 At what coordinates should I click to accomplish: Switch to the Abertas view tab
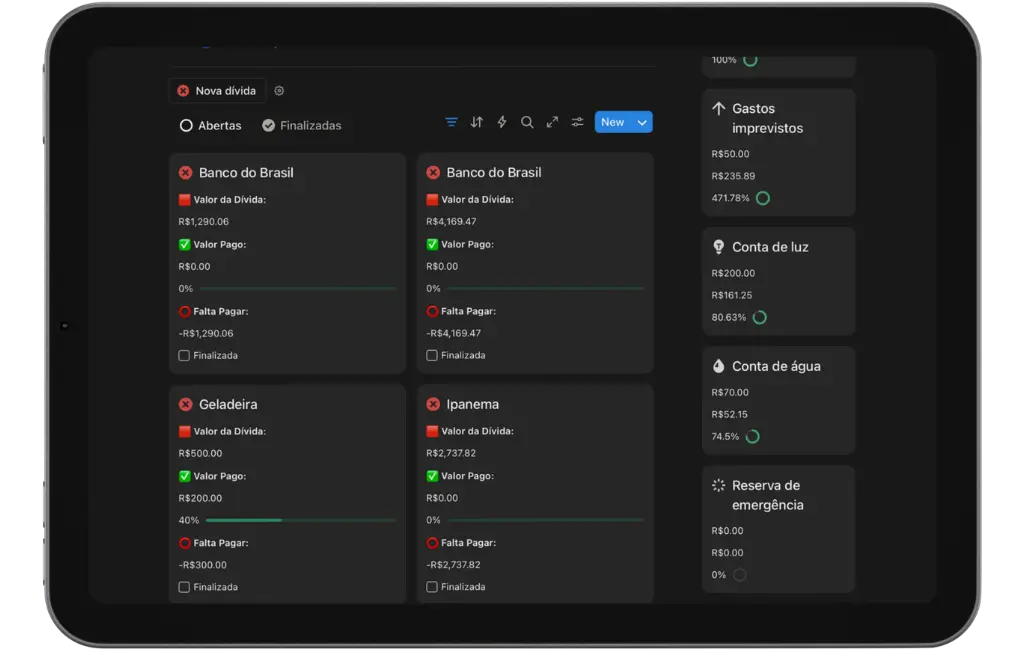tap(210, 125)
